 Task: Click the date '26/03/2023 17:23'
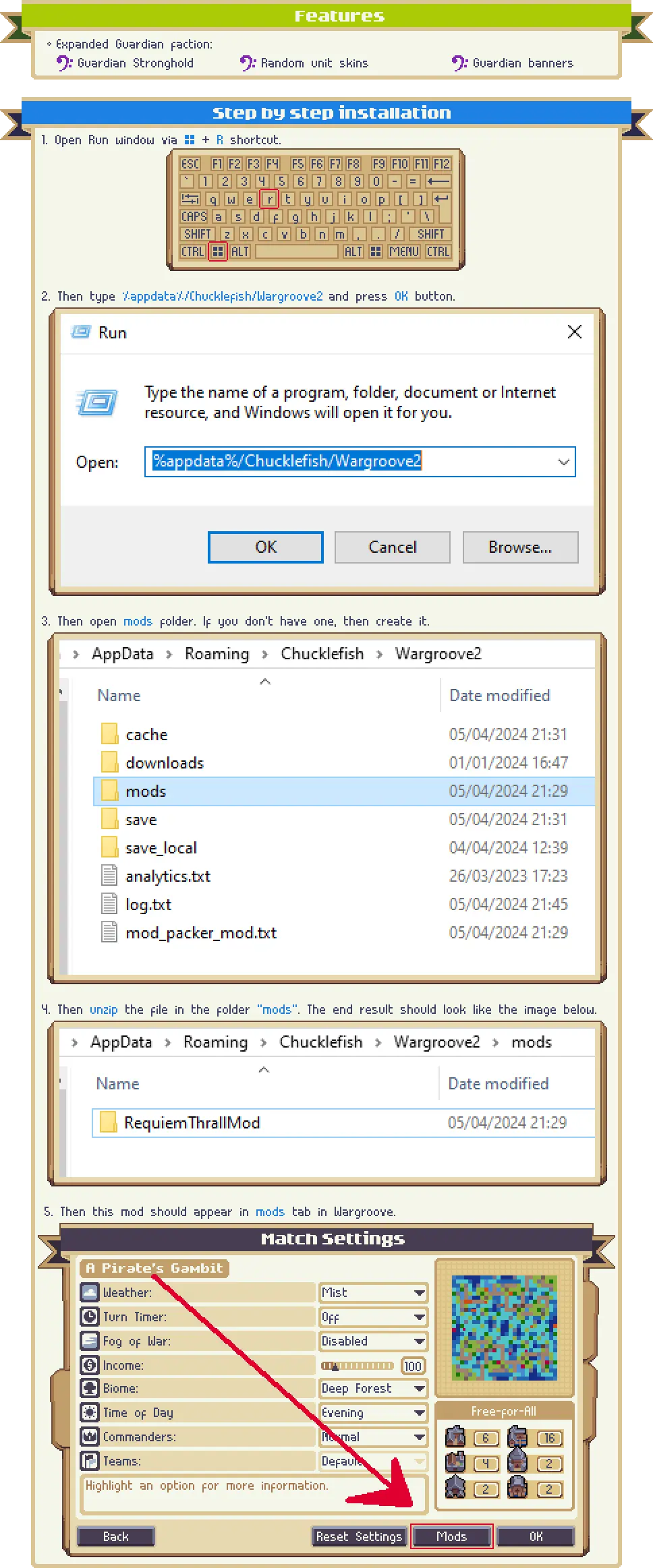(x=509, y=876)
